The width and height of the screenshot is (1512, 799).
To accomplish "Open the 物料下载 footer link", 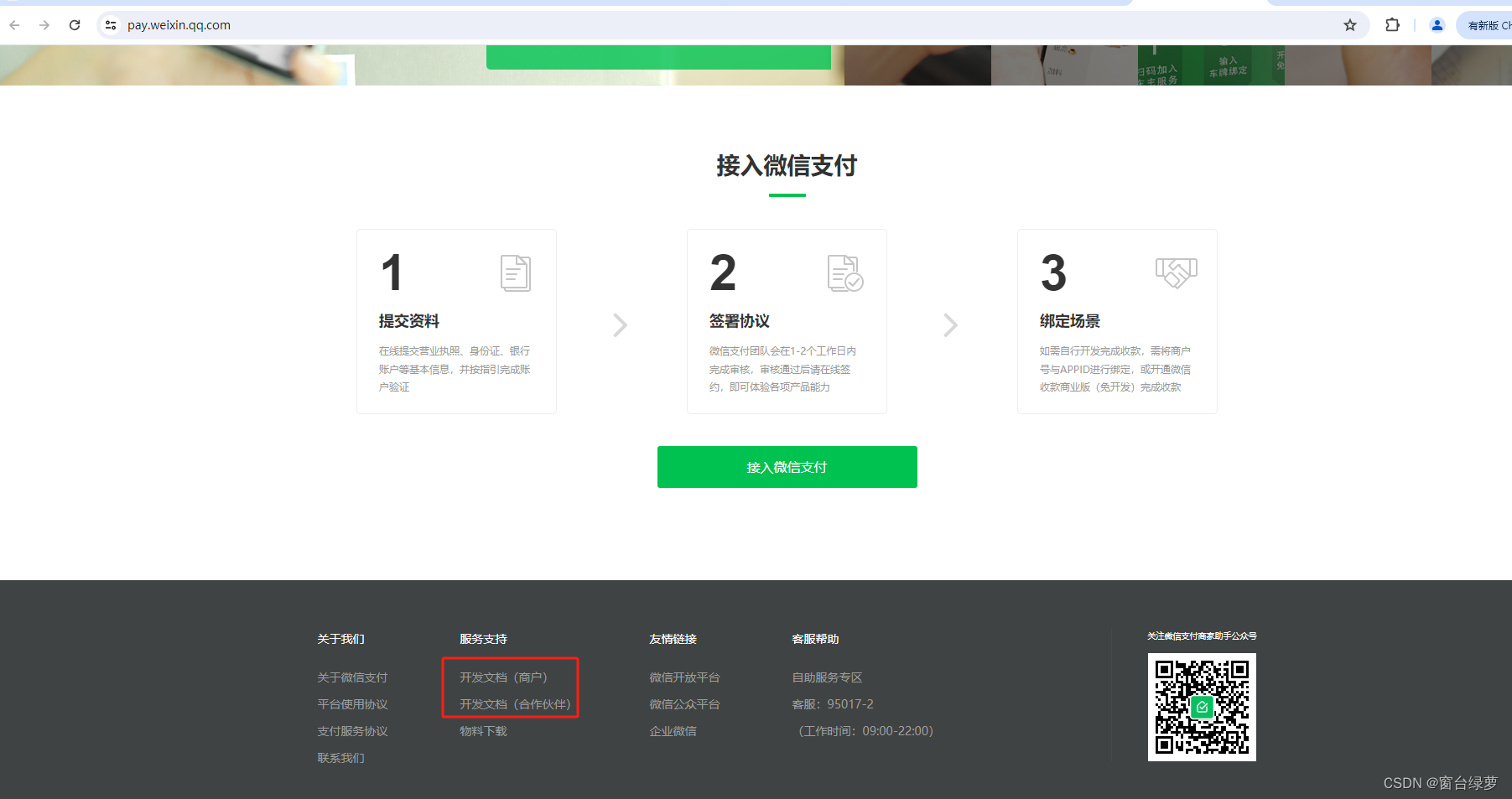I will [x=483, y=731].
